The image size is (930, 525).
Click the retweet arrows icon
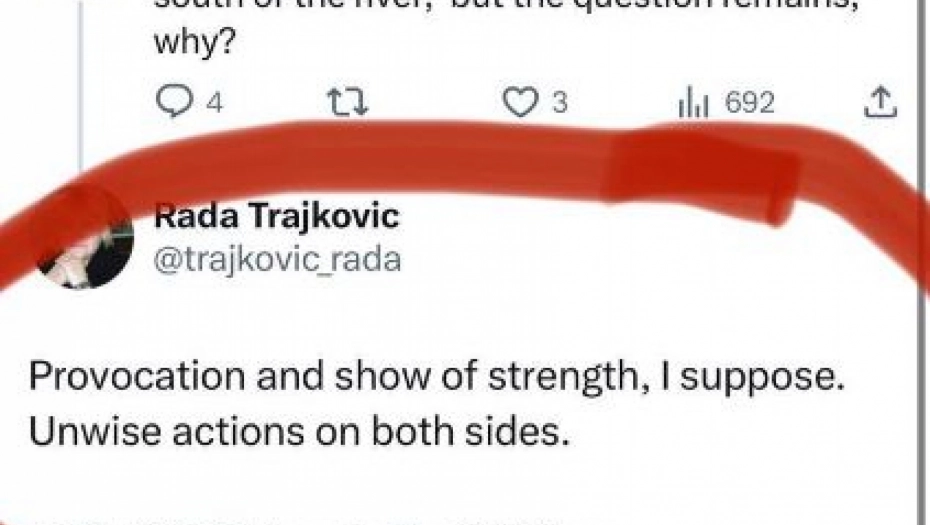347,102
